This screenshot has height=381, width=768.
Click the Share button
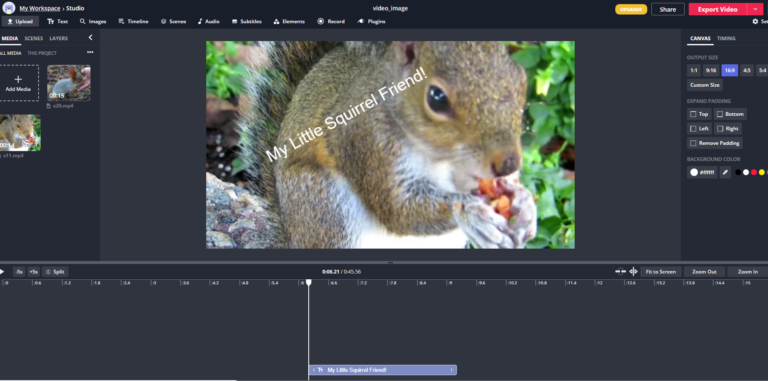point(668,9)
